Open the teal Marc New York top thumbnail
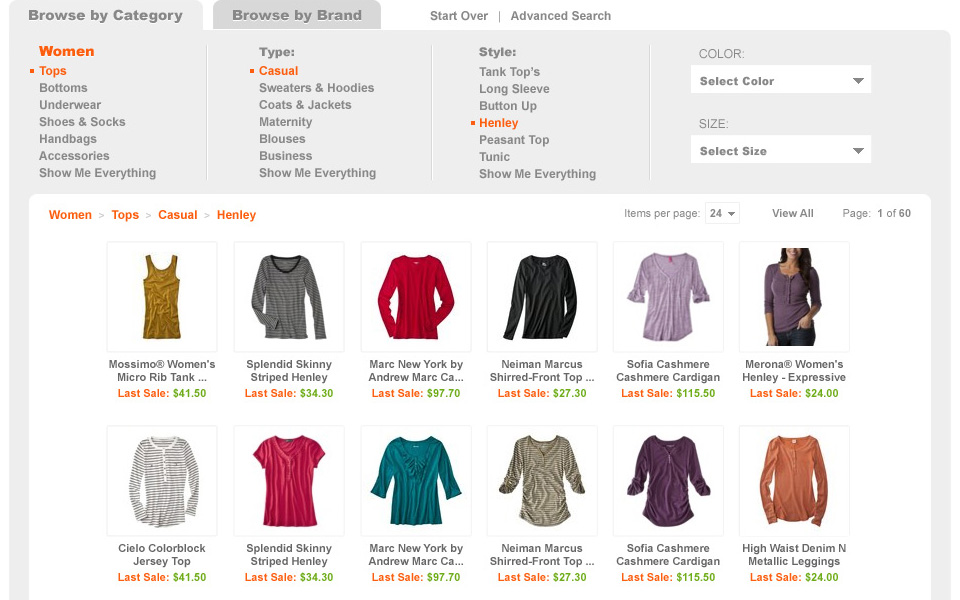 tap(416, 481)
